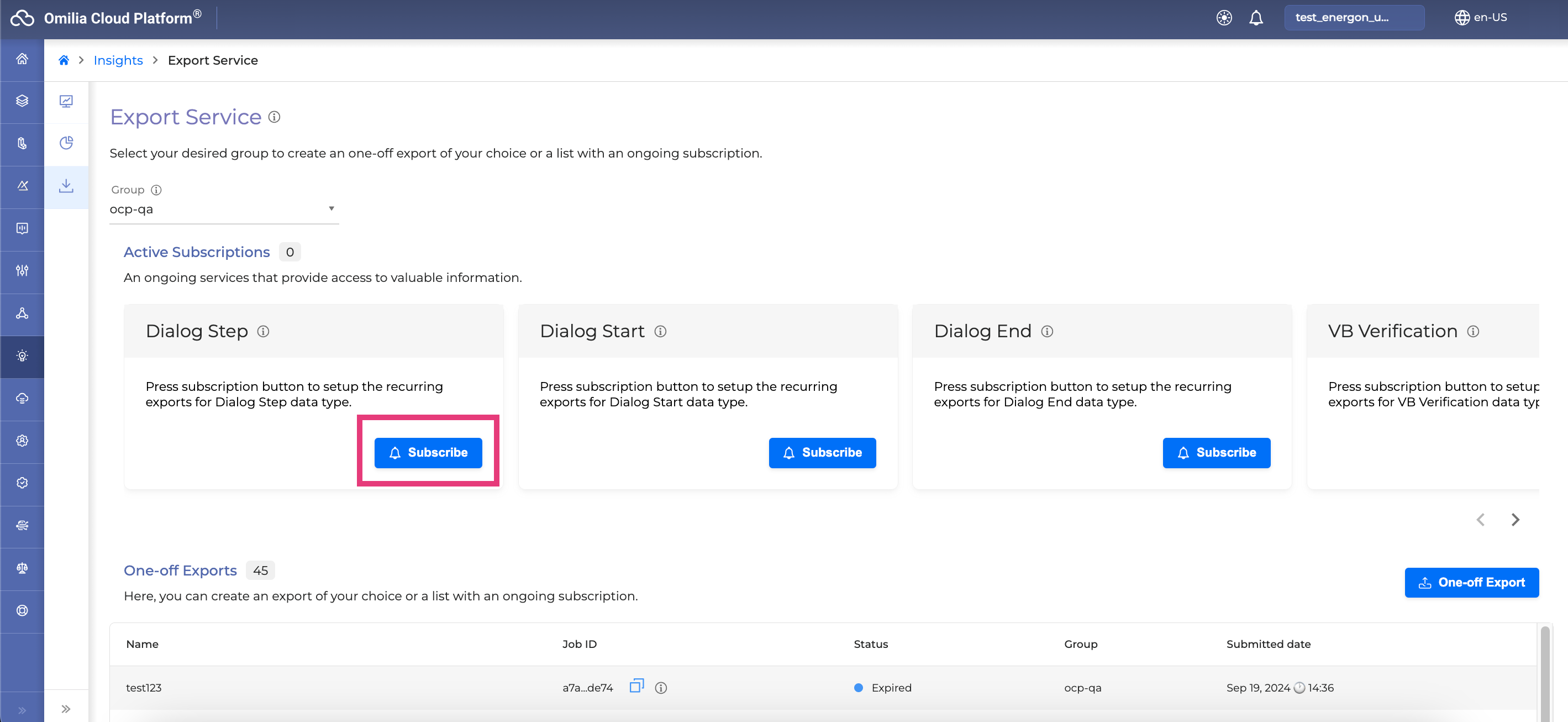Click the Insights lightbulb sidebar icon
Image resolution: width=1568 pixels, height=722 pixels.
click(22, 356)
